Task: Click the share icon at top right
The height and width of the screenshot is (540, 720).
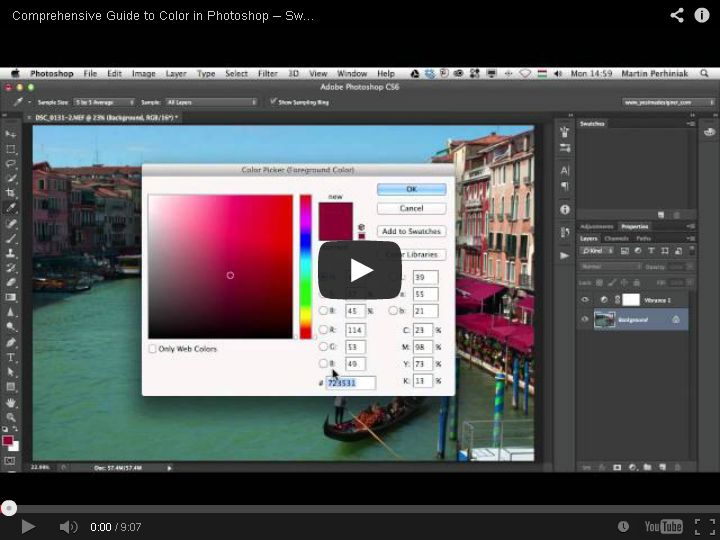Action: click(677, 15)
